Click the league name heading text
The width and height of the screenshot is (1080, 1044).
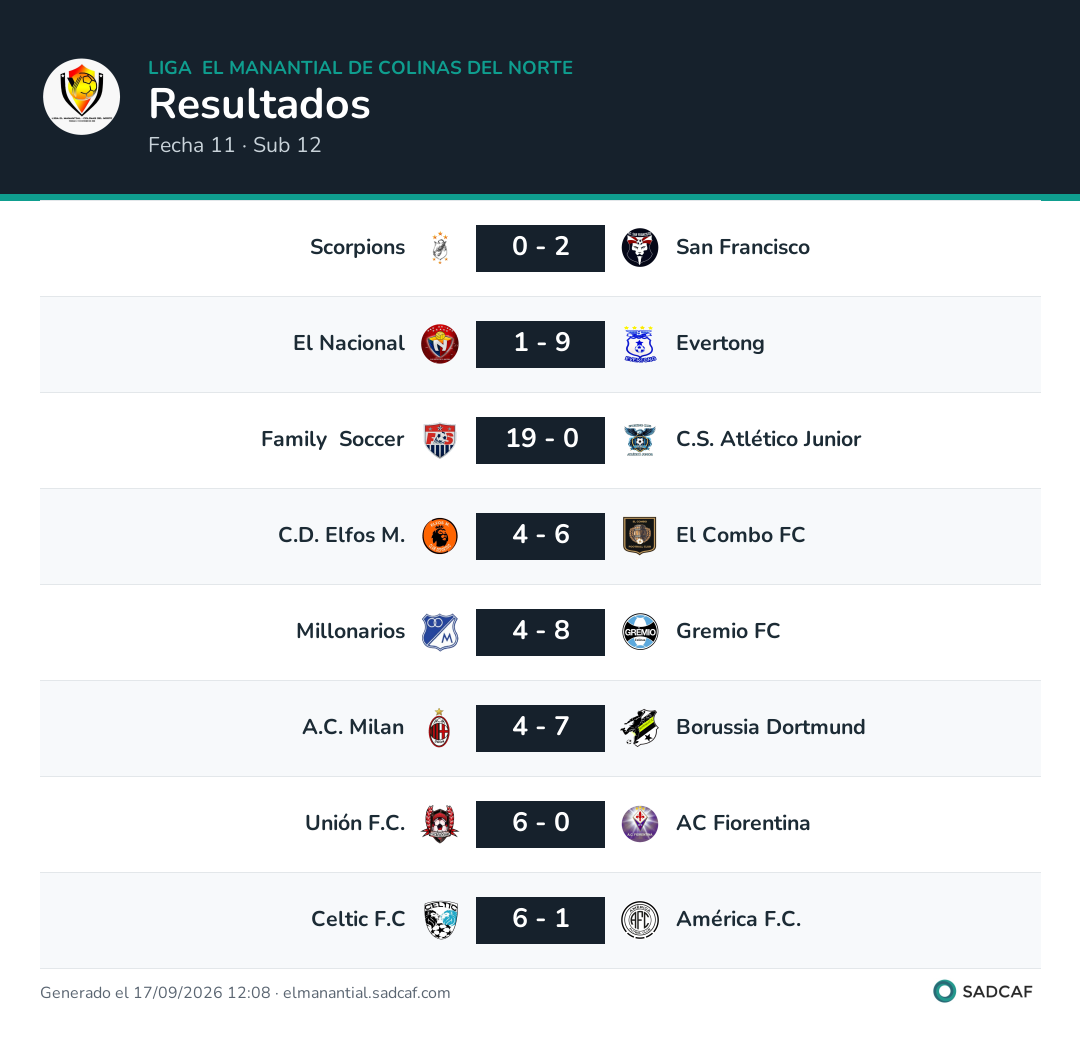pyautogui.click(x=360, y=67)
